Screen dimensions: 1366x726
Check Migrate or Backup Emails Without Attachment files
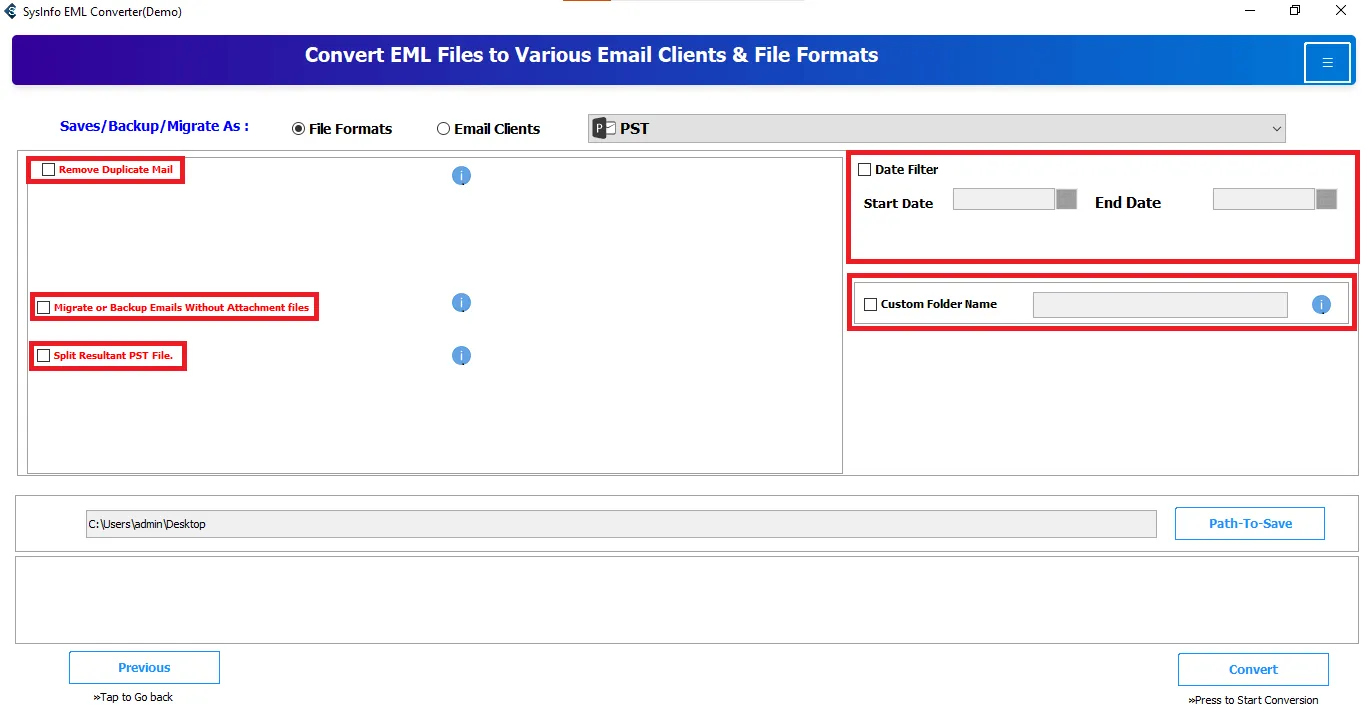point(43,308)
